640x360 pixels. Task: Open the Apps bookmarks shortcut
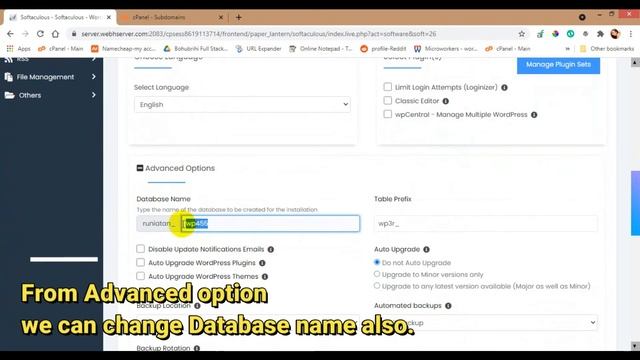point(18,49)
